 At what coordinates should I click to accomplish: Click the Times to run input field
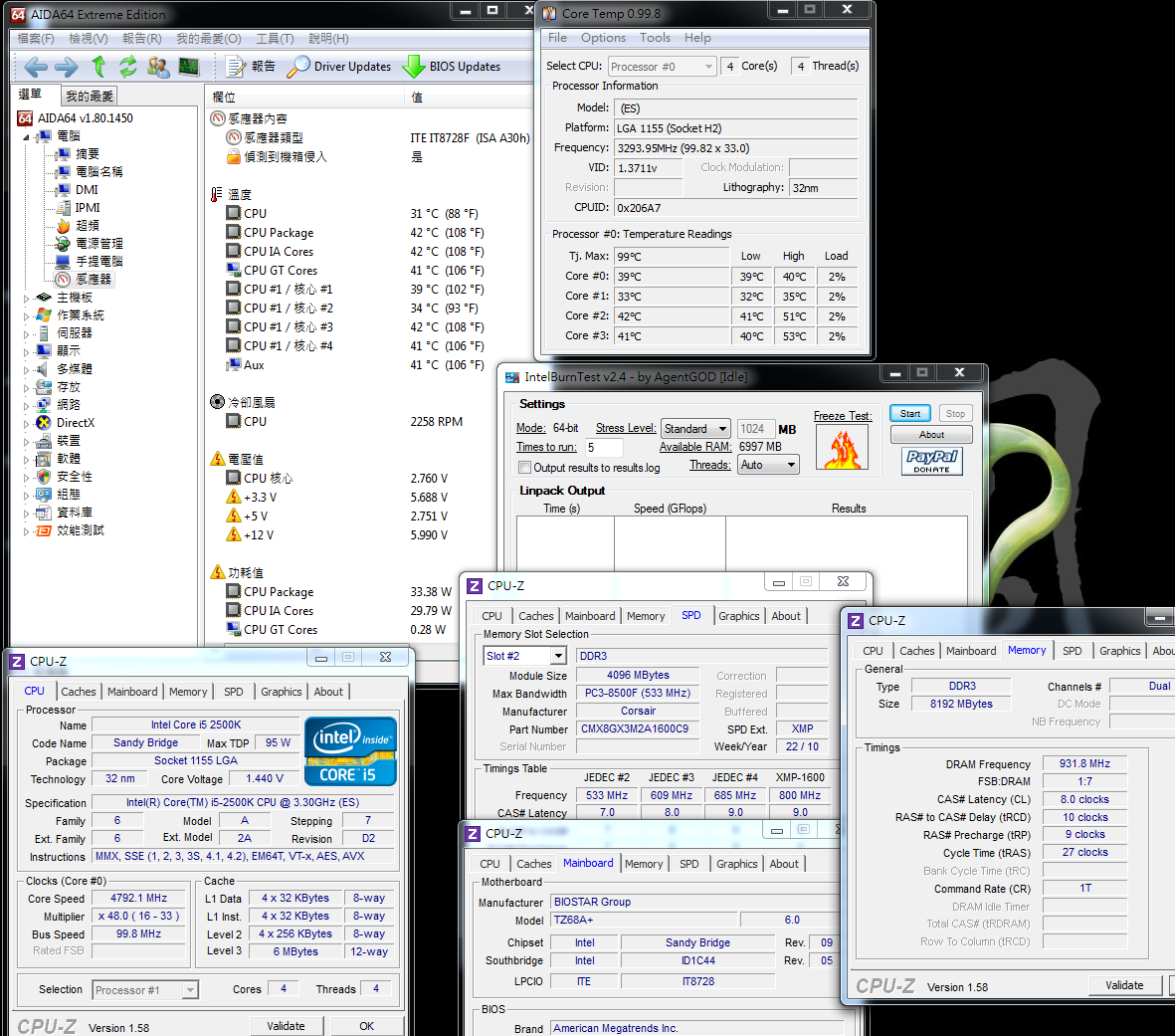point(604,448)
